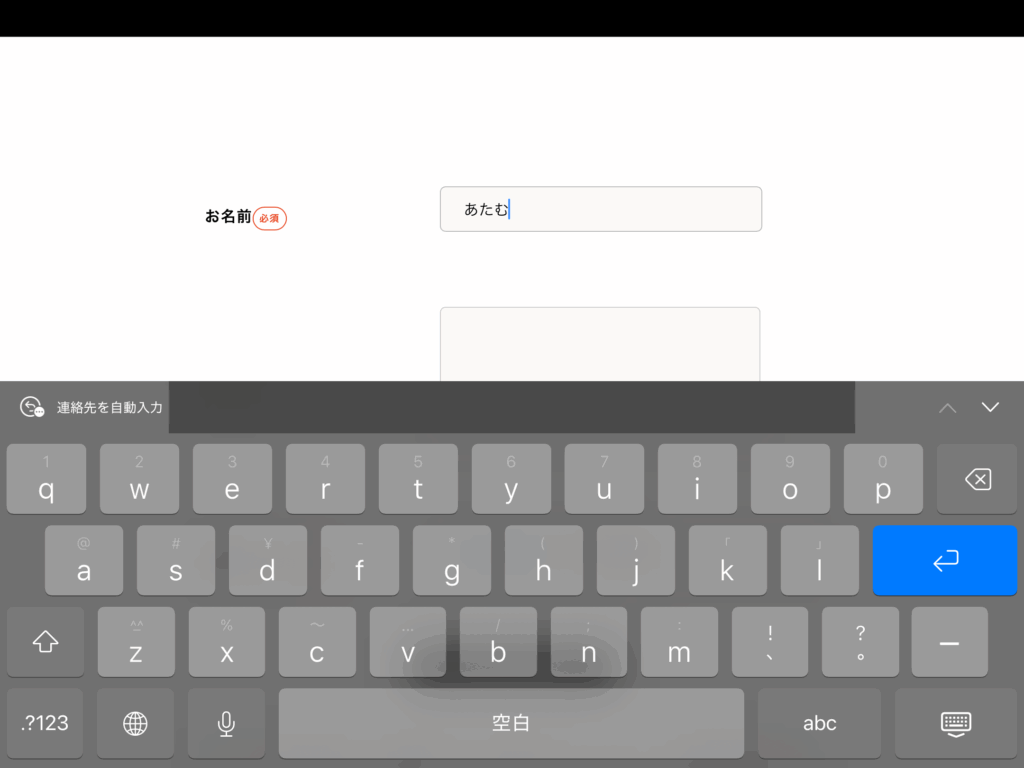Image resolution: width=1024 pixels, height=768 pixels.
Task: Open the globe language switcher
Action: pos(135,723)
